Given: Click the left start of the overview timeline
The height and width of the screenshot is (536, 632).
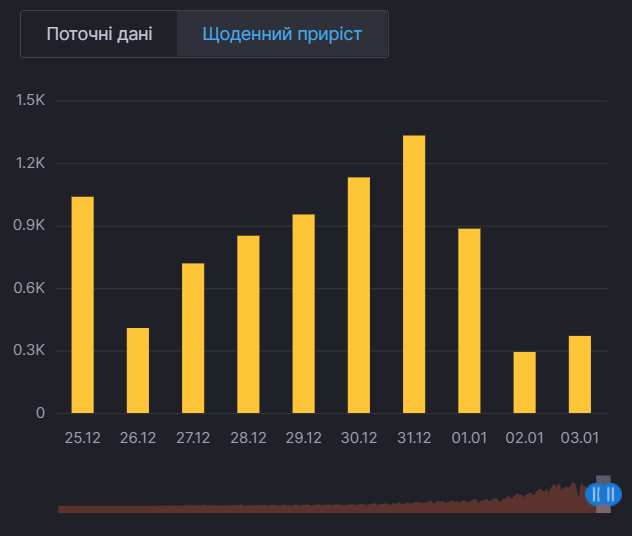Looking at the screenshot, I should [x=62, y=508].
